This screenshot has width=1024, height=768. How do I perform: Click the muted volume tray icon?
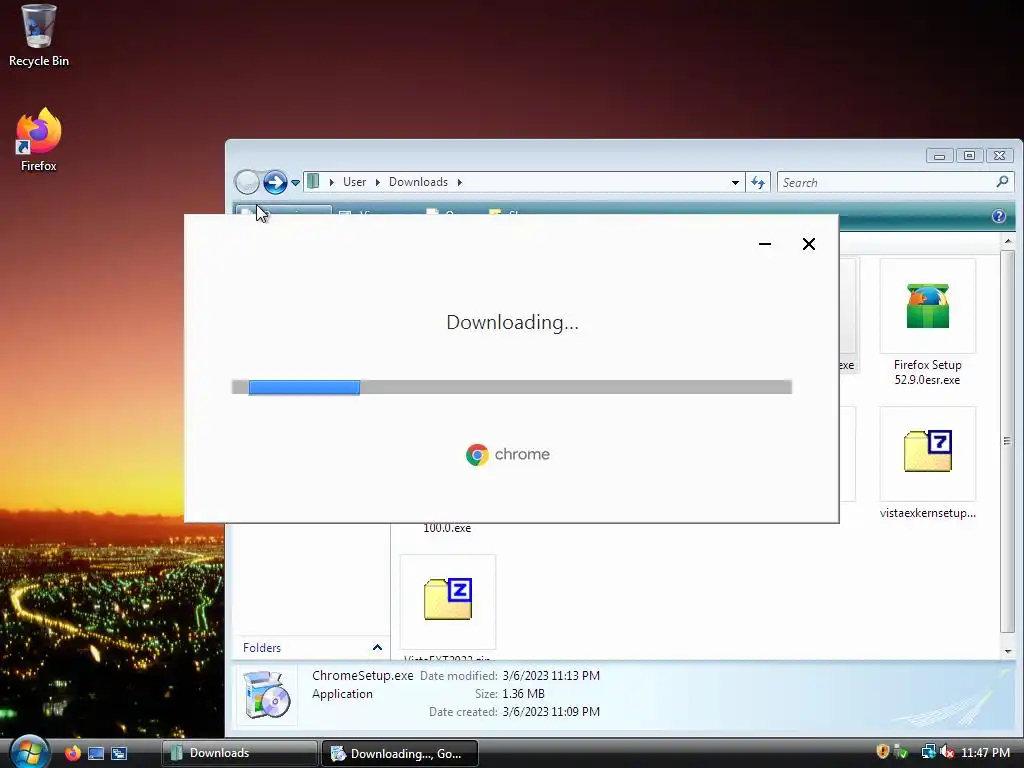point(947,752)
